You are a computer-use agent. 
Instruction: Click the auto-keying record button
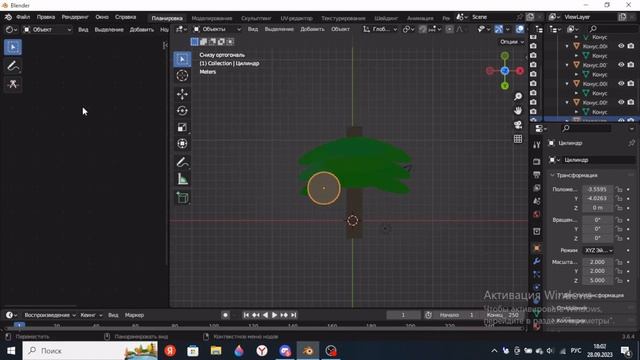(225, 315)
